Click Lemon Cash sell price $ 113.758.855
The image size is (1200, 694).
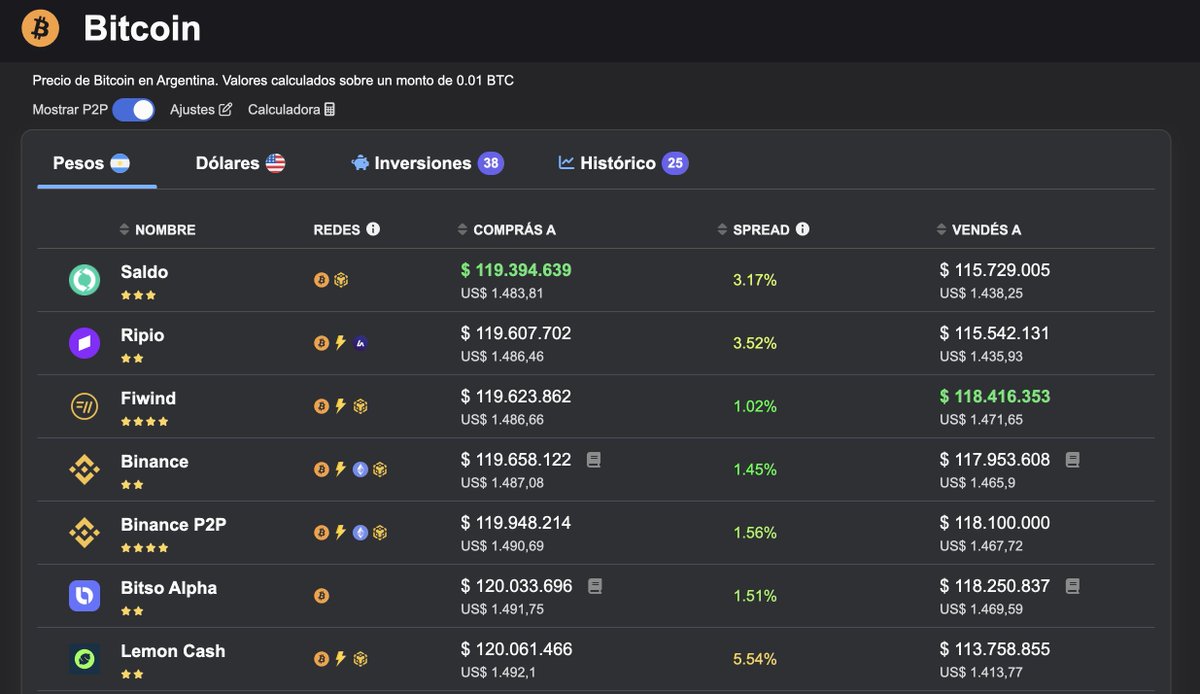point(995,649)
